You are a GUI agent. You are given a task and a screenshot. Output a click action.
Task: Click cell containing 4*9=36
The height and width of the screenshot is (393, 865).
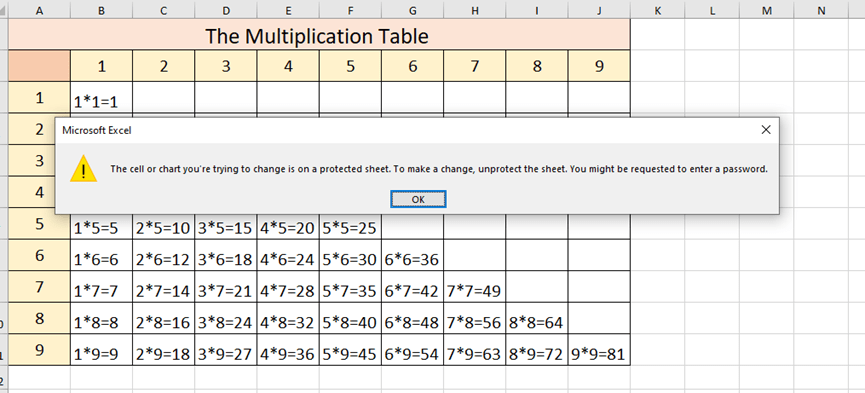(x=288, y=349)
